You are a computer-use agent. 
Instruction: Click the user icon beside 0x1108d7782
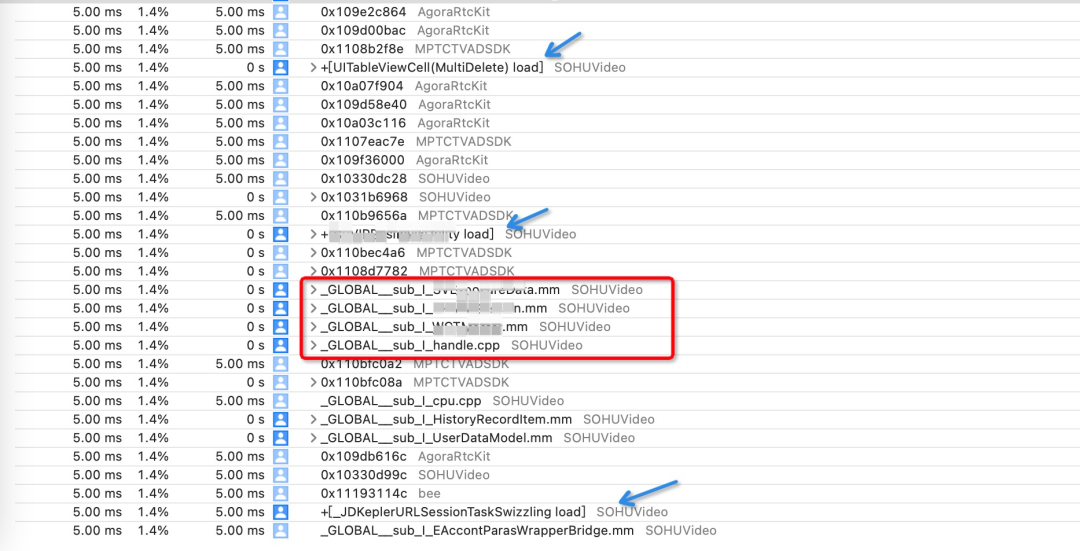point(280,271)
